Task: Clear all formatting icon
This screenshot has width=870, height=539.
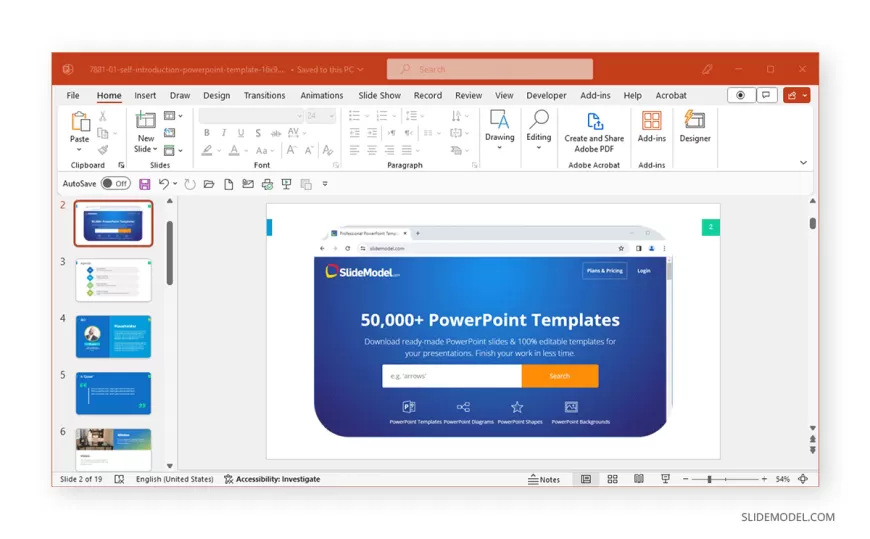Action: (328, 150)
